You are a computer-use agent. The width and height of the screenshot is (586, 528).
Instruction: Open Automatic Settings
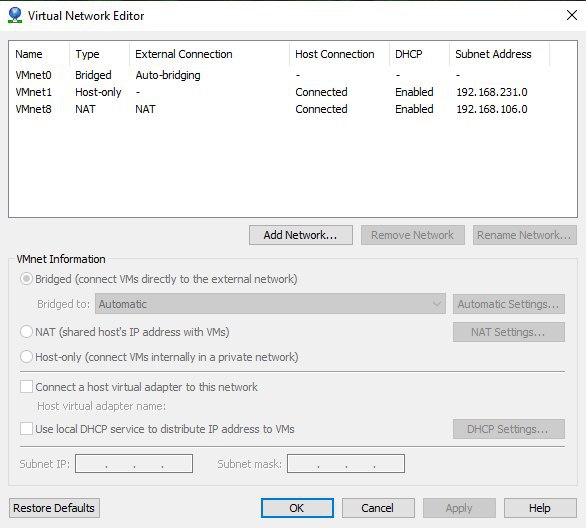click(x=509, y=304)
